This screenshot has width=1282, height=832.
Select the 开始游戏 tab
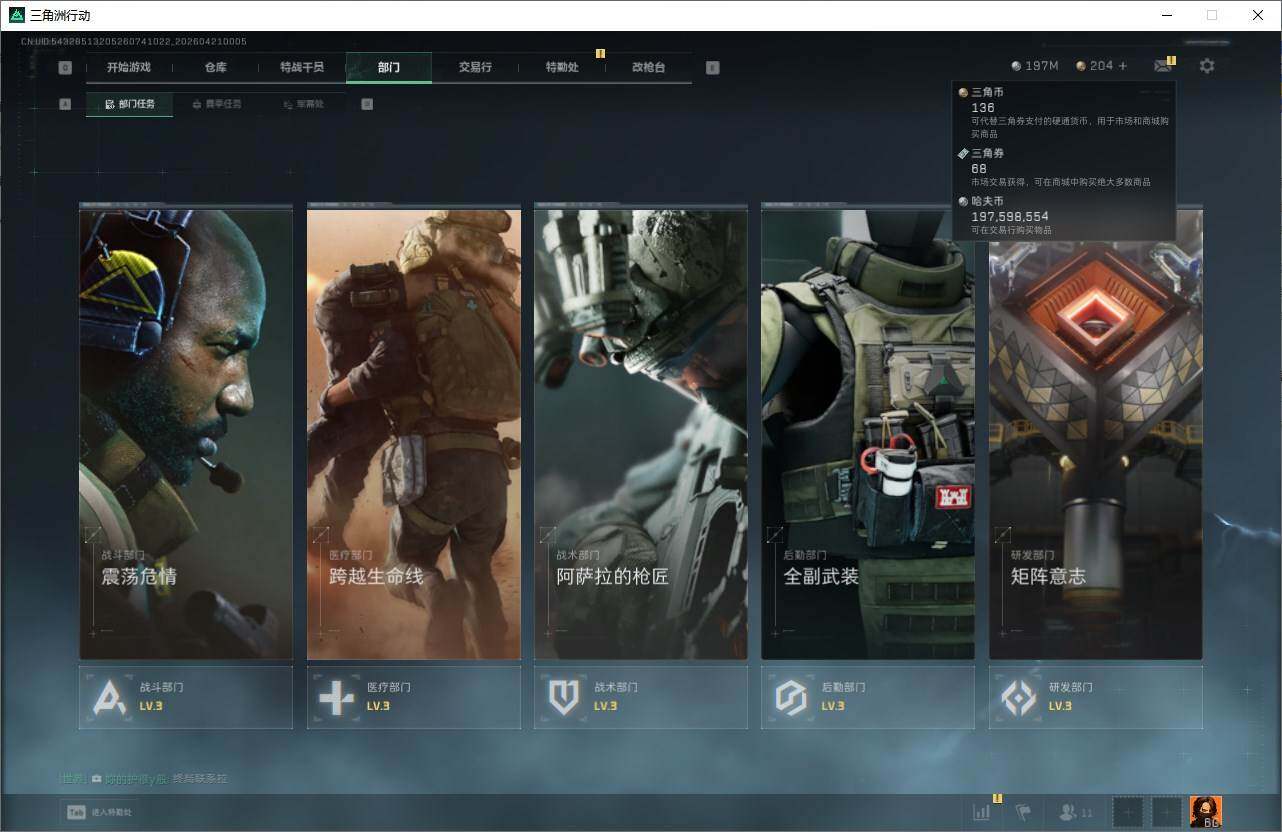pos(129,67)
